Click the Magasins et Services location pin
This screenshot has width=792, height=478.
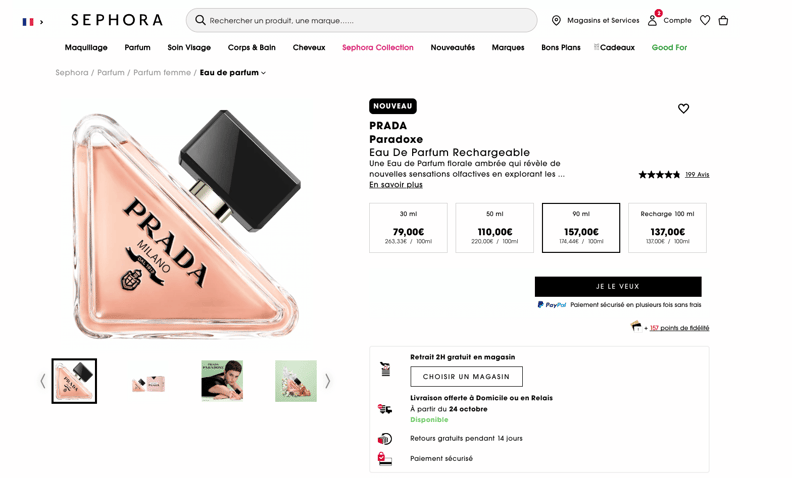pyautogui.click(x=556, y=20)
